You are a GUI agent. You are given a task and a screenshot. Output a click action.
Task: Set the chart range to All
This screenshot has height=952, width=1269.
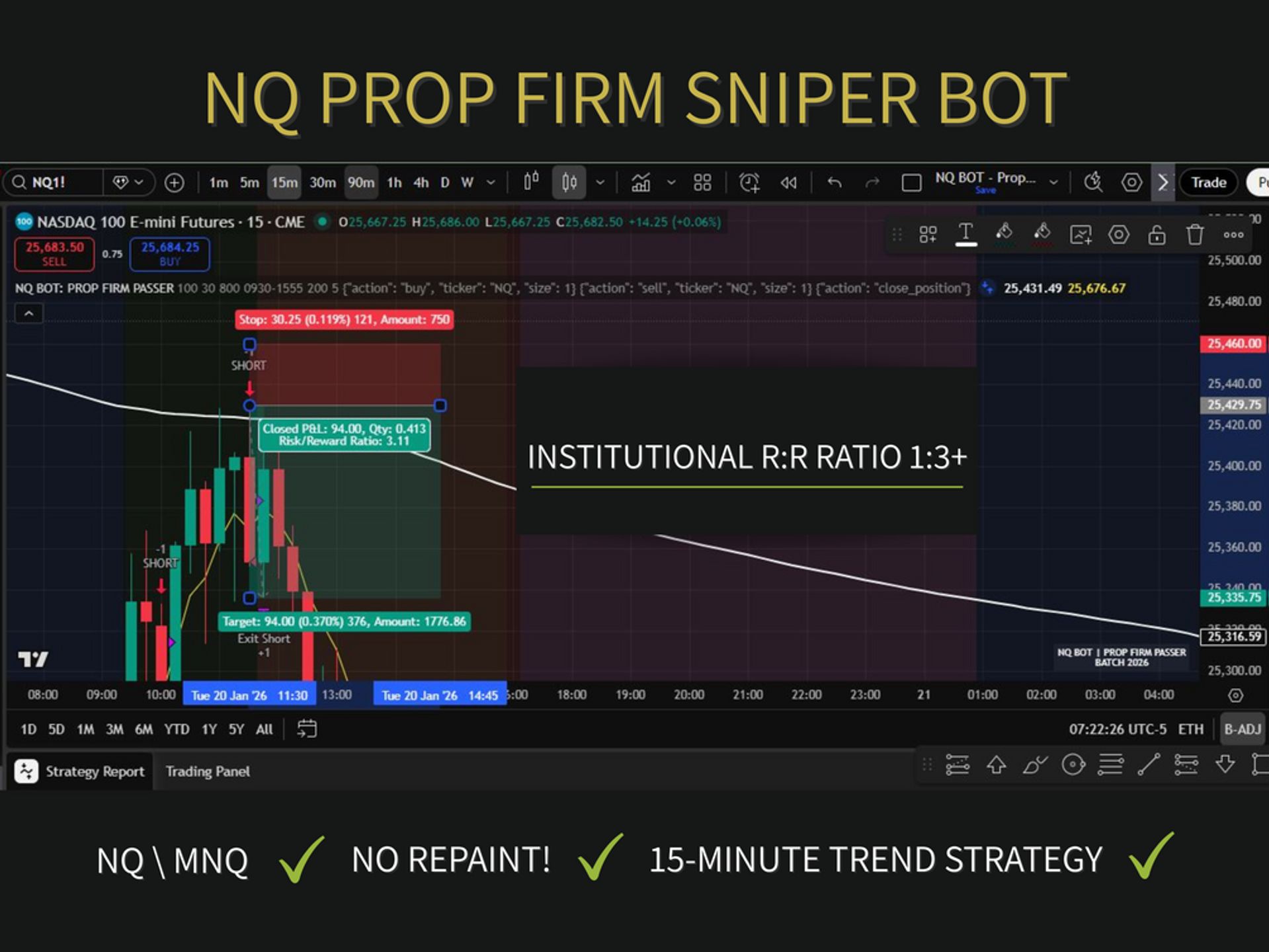coord(264,729)
